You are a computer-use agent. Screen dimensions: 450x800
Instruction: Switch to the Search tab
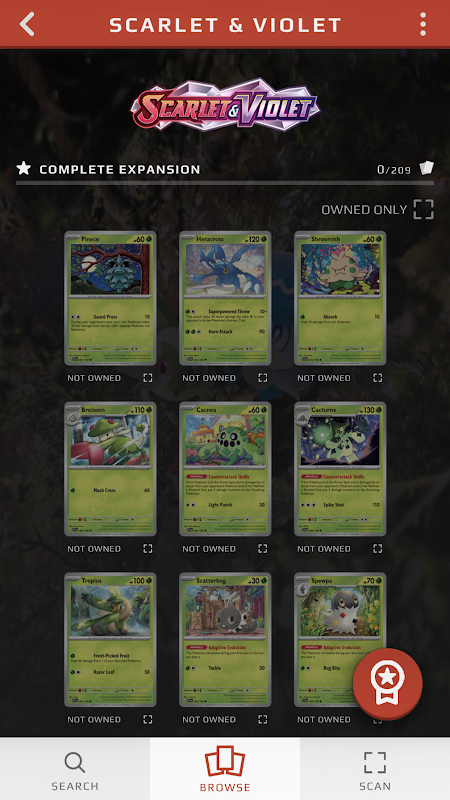75,769
